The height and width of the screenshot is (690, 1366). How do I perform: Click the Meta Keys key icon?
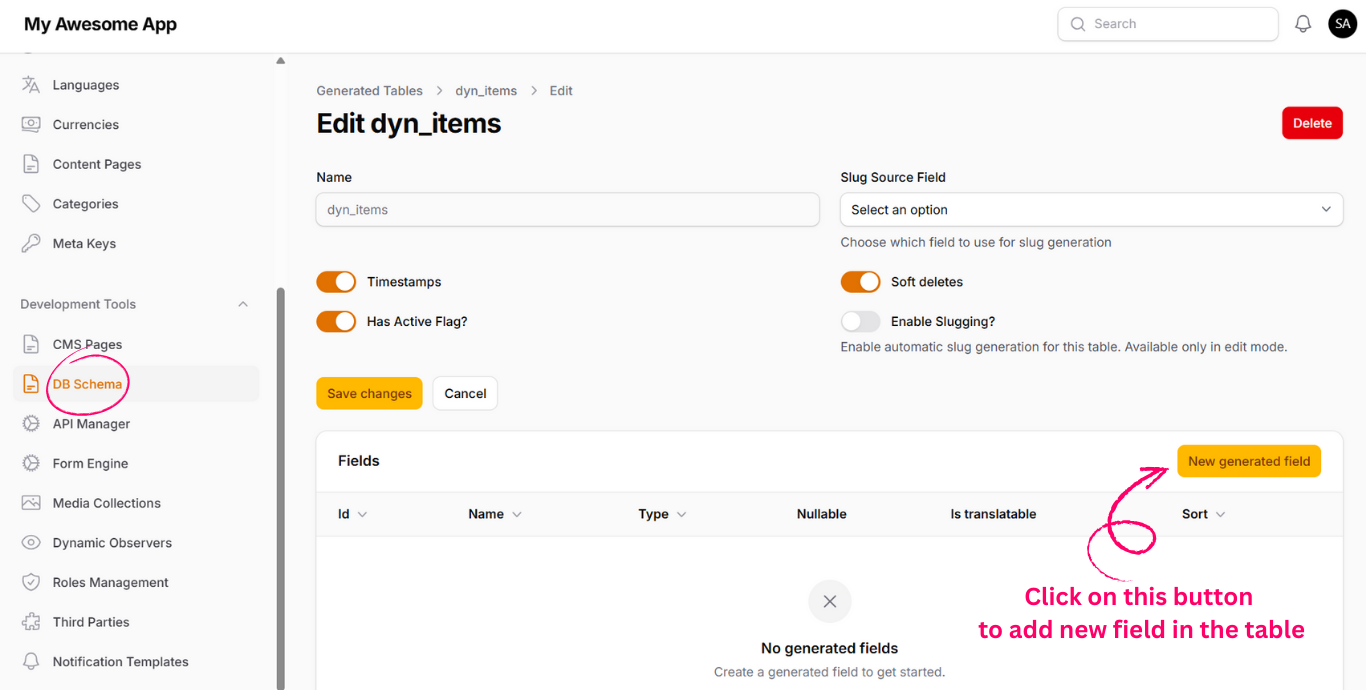click(31, 244)
